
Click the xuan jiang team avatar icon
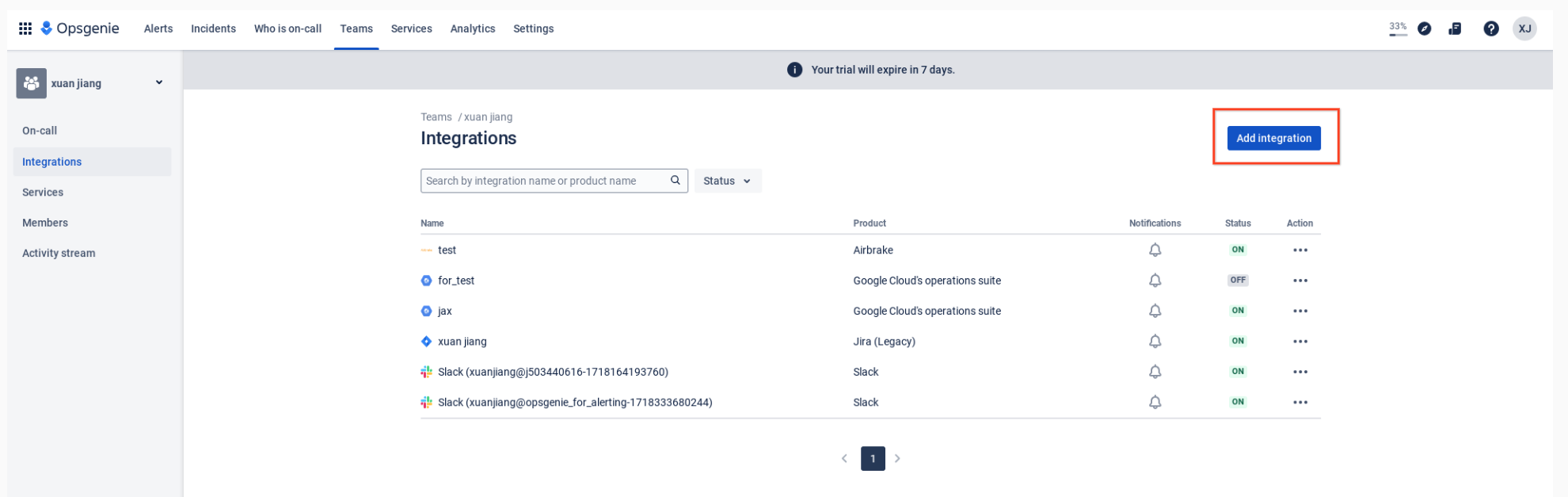(x=31, y=83)
